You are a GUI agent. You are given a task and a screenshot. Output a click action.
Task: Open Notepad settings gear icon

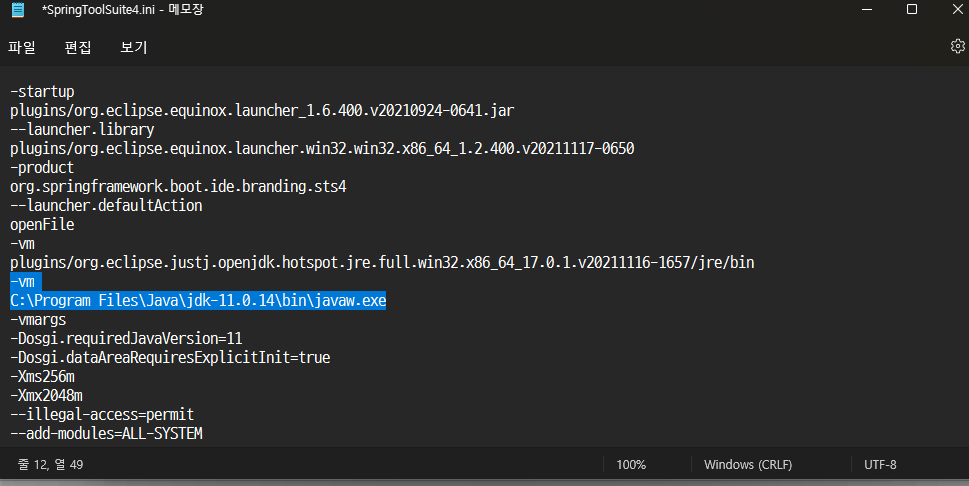coord(958,46)
